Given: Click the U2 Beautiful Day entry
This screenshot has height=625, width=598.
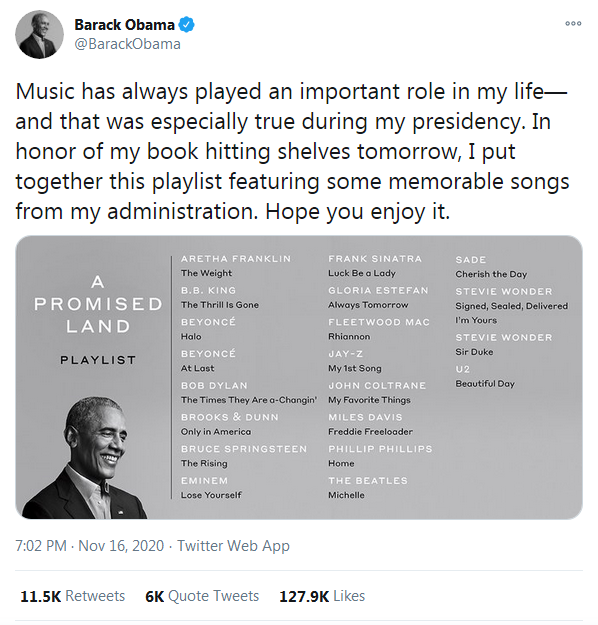Looking at the screenshot, I should tap(485, 376).
